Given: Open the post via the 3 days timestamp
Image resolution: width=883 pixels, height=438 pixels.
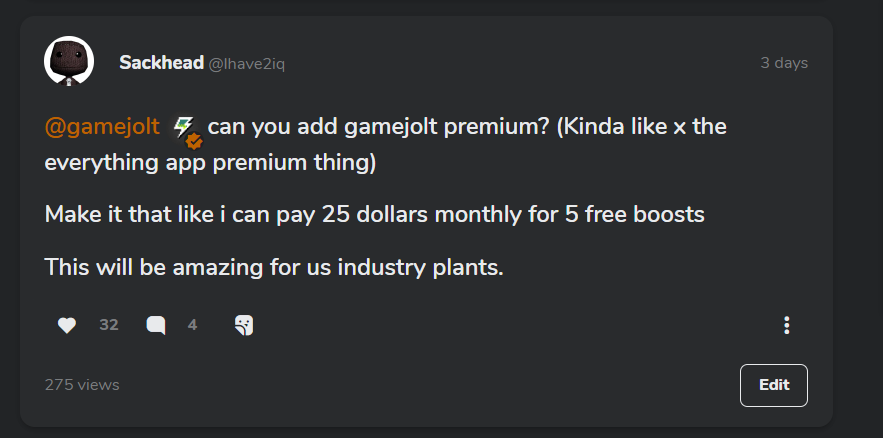Looking at the screenshot, I should point(784,63).
